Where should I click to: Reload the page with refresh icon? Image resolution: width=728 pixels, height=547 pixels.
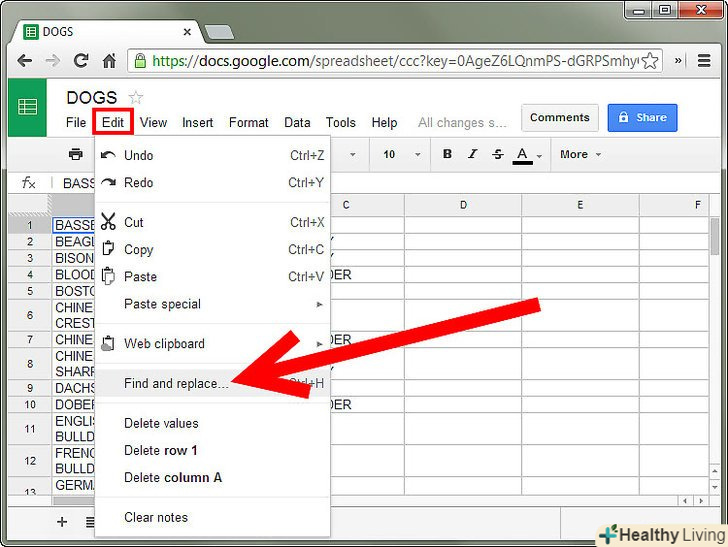[81, 60]
